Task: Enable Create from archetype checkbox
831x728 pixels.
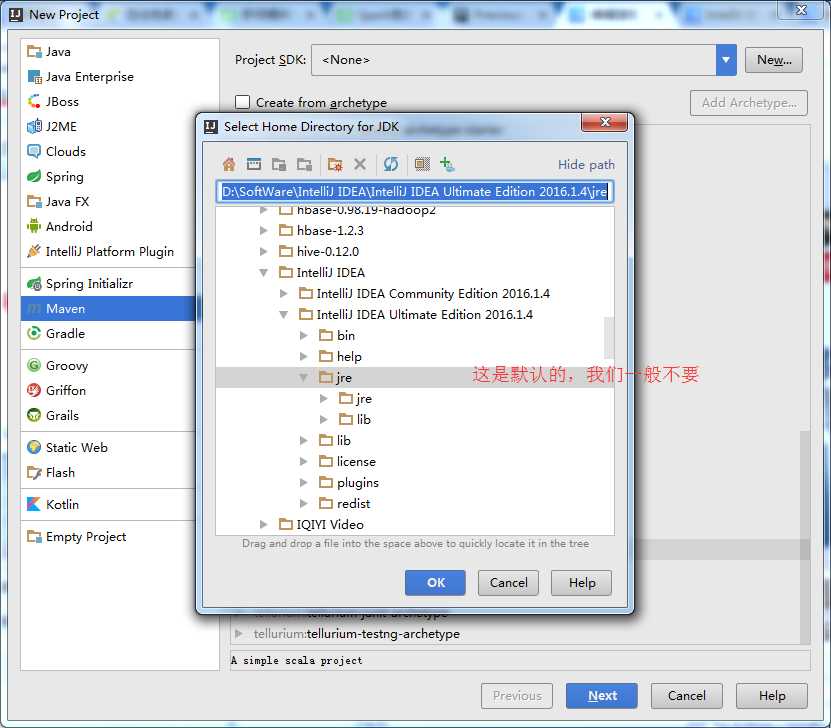Action: (242, 102)
